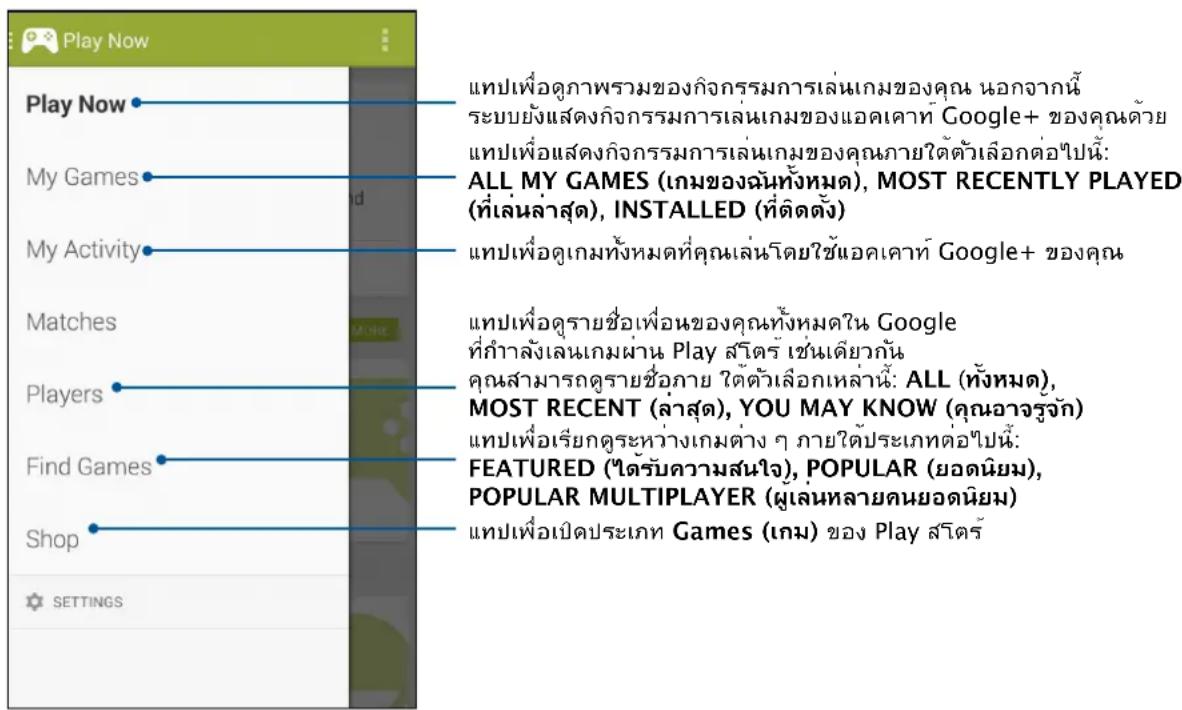Screen dimensions: 1182x710
Task: Tap the green MORE button behind drawer
Action: pyautogui.click(x=374, y=330)
